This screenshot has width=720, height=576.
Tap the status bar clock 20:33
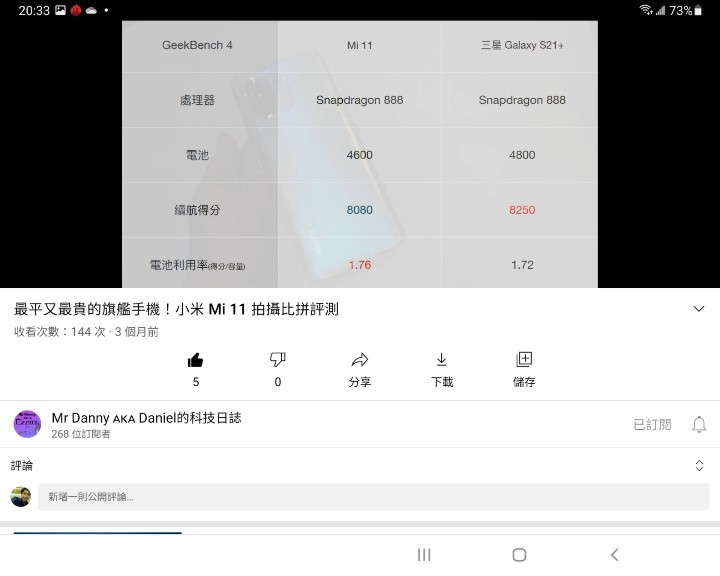point(34,11)
